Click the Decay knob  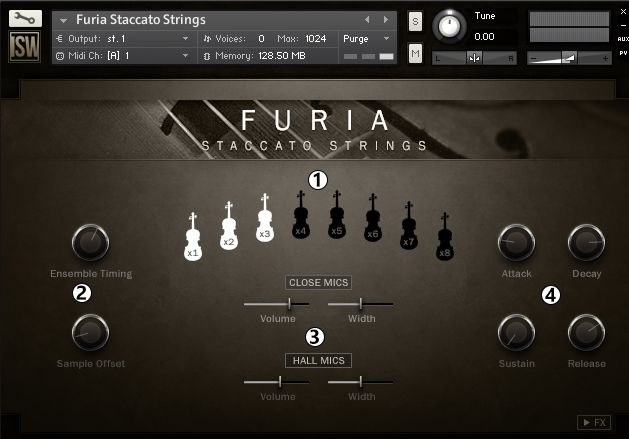click(586, 243)
